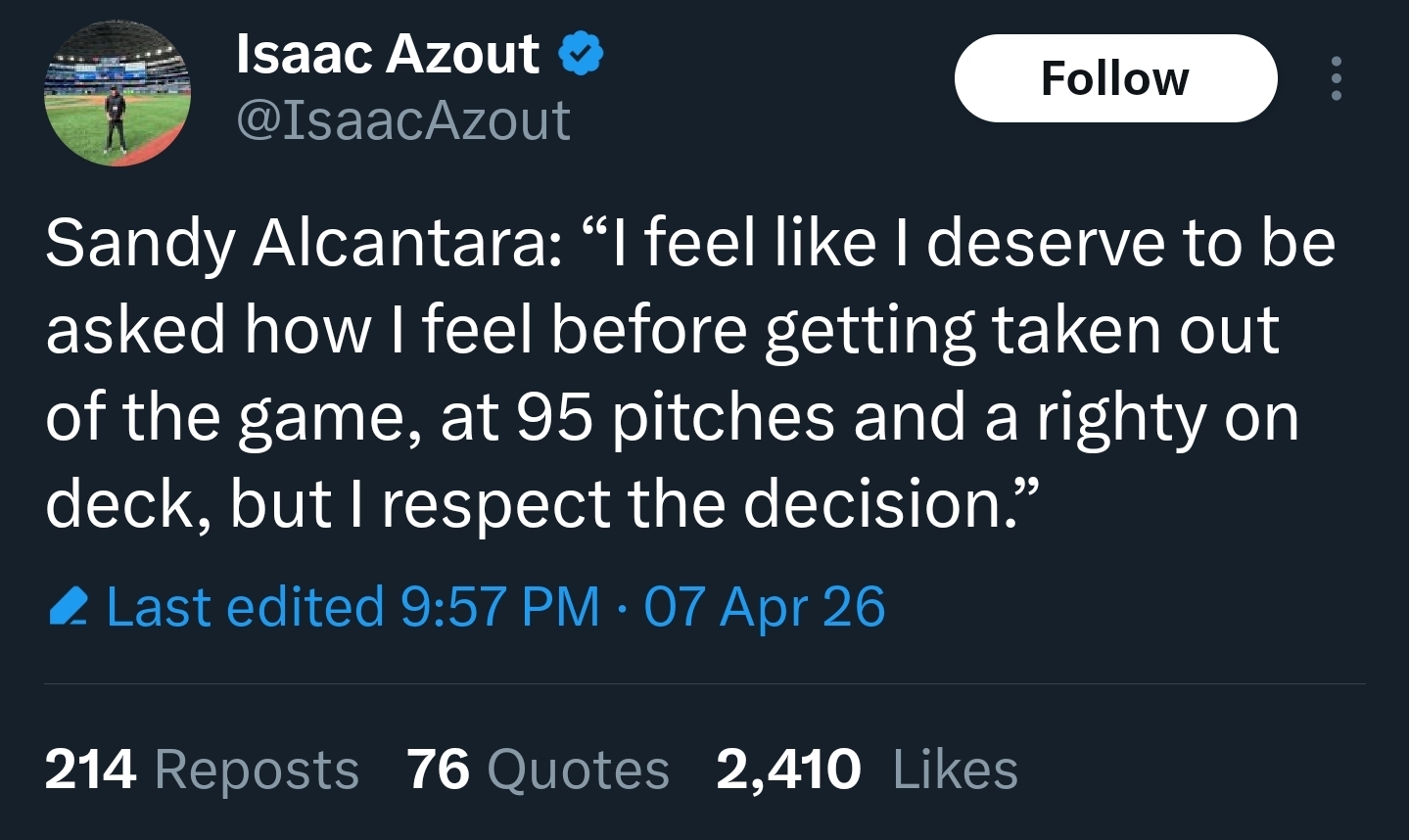Viewport: 1409px width, 840px height.
Task: Click the blue verified badge
Action: [x=581, y=54]
